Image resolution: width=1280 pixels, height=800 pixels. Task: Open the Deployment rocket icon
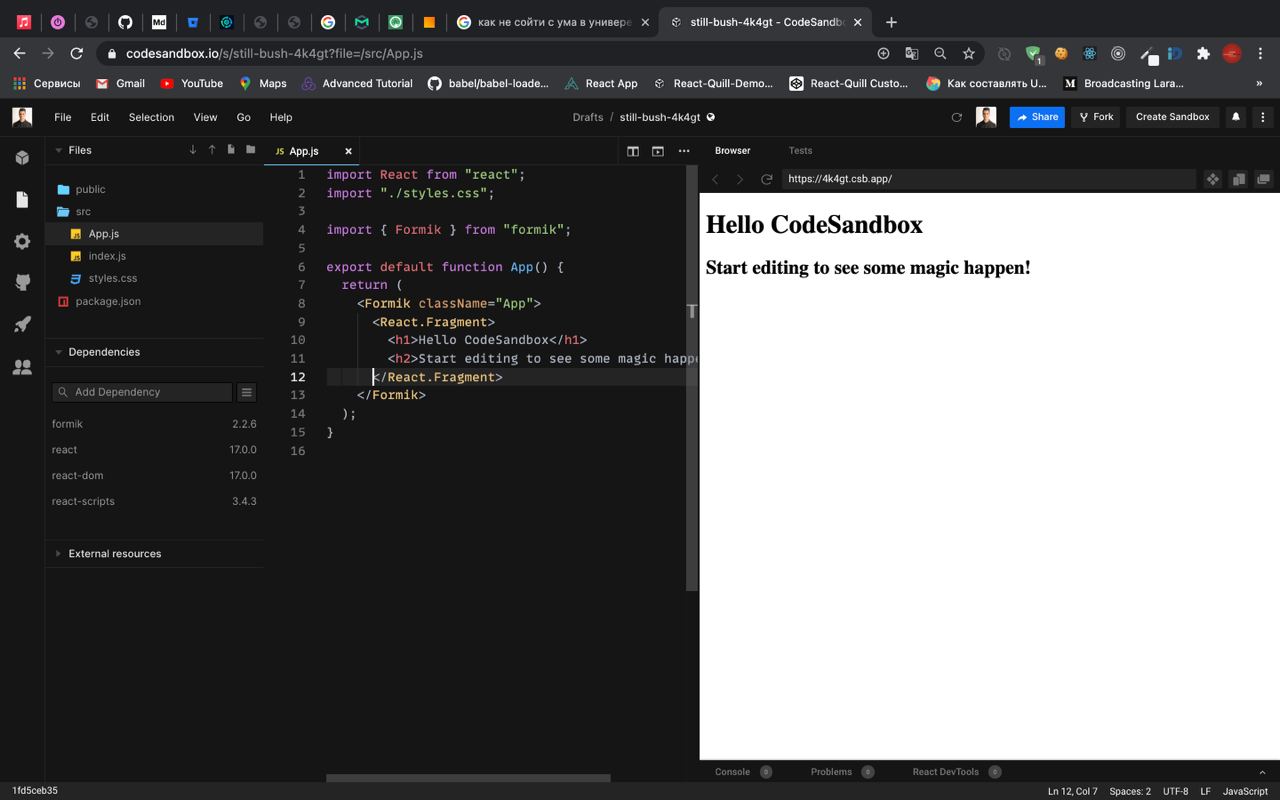click(22, 325)
